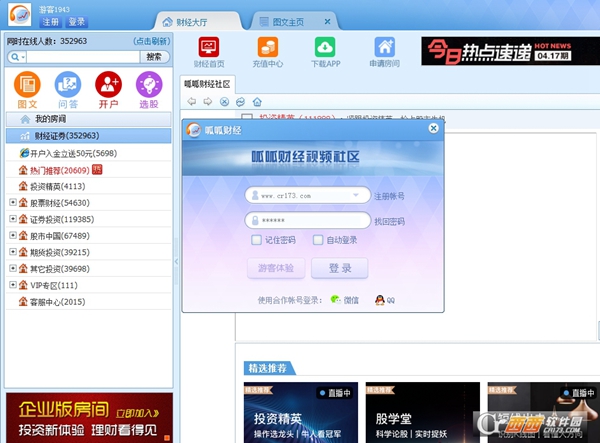The width and height of the screenshot is (600, 443).
Task: Click the sidebar search input field
Action: pyautogui.click(x=83, y=57)
